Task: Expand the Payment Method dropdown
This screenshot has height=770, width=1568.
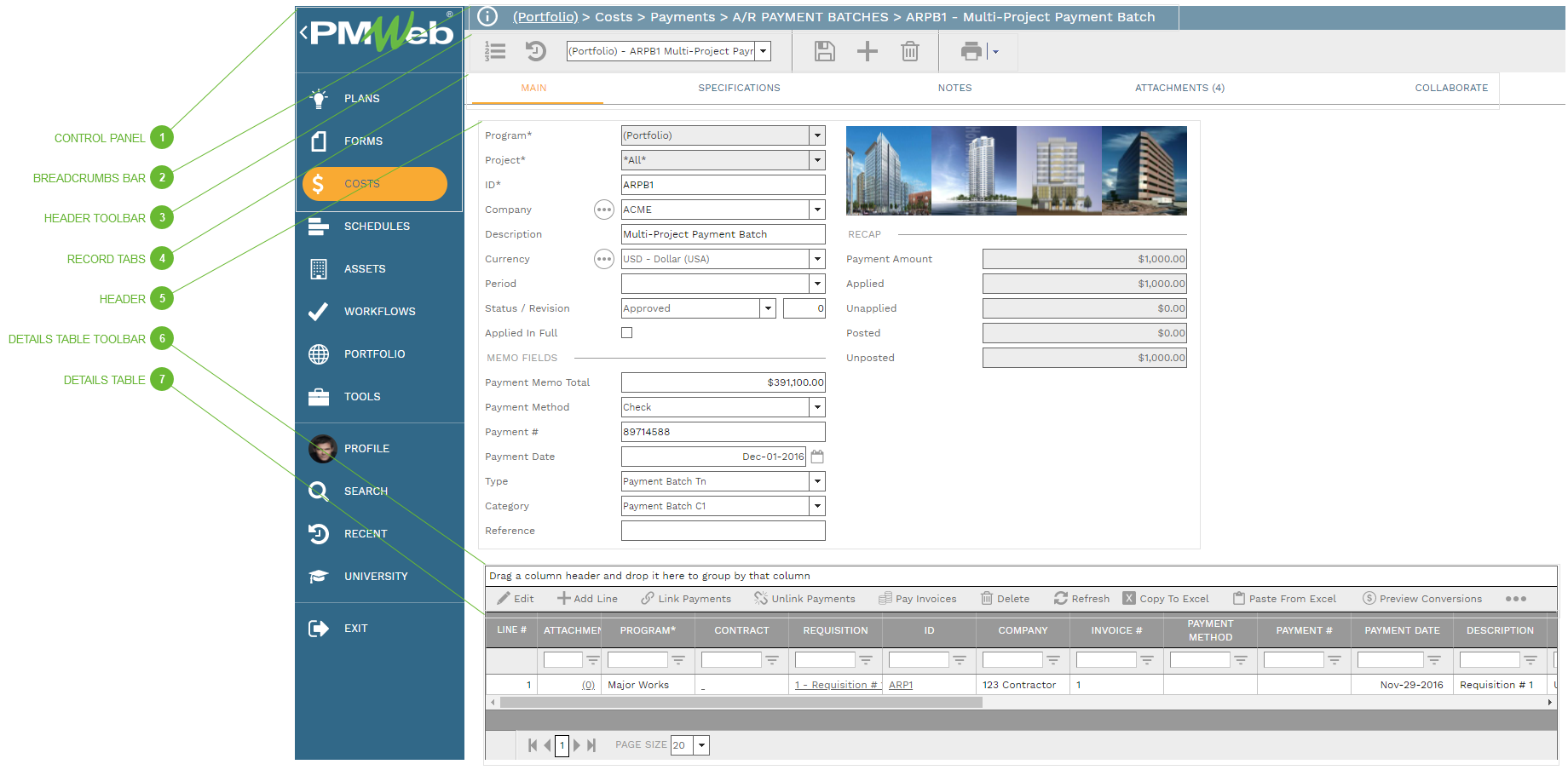Action: [x=817, y=407]
